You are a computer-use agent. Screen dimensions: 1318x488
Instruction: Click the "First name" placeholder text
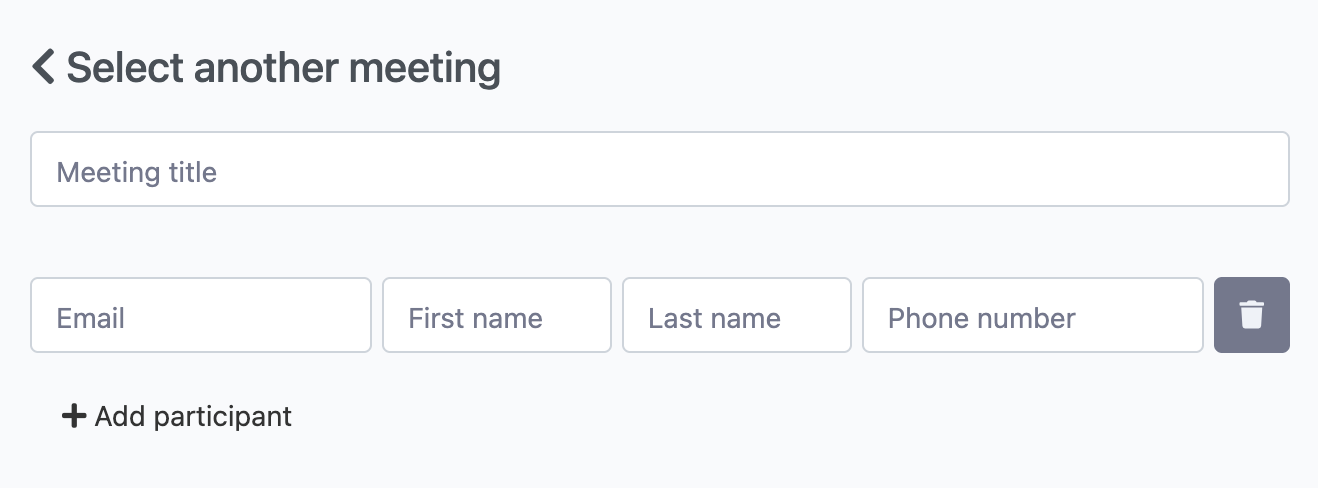pyautogui.click(x=475, y=319)
